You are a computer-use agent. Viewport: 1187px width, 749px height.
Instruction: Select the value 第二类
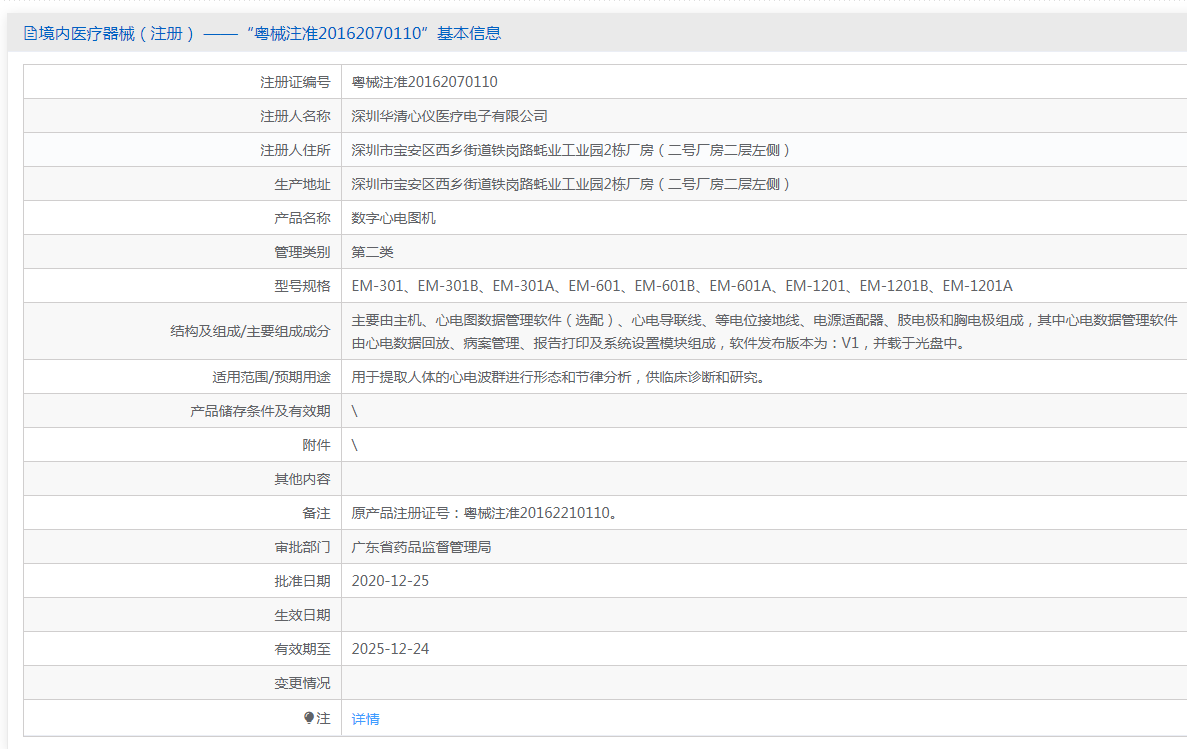click(372, 252)
